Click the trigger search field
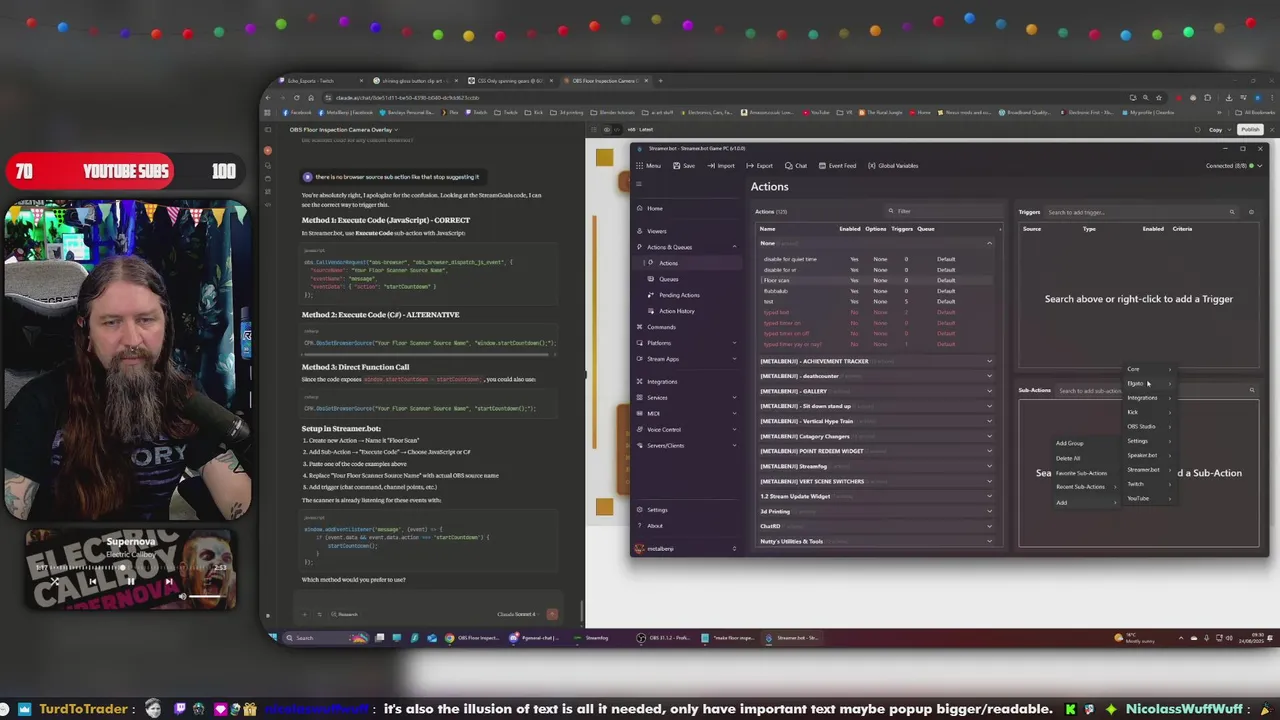The height and width of the screenshot is (720, 1280). [x=1139, y=212]
